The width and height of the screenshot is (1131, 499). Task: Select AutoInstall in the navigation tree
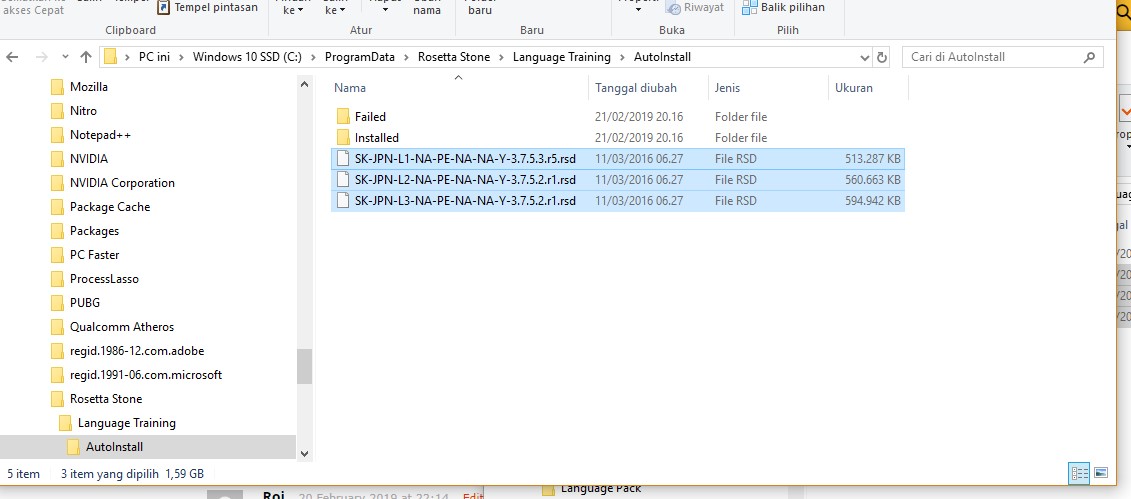click(114, 447)
